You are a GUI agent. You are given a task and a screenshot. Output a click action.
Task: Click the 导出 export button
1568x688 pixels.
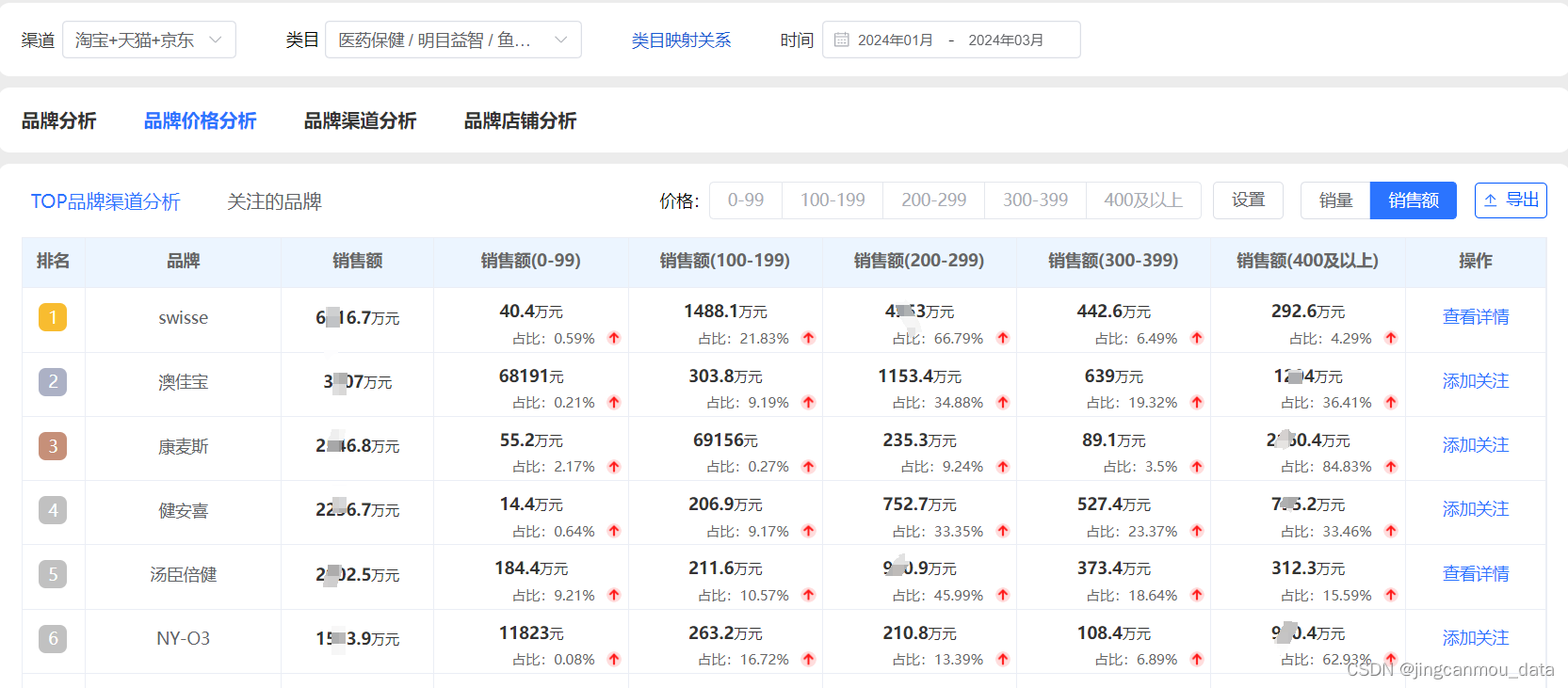pyautogui.click(x=1511, y=200)
